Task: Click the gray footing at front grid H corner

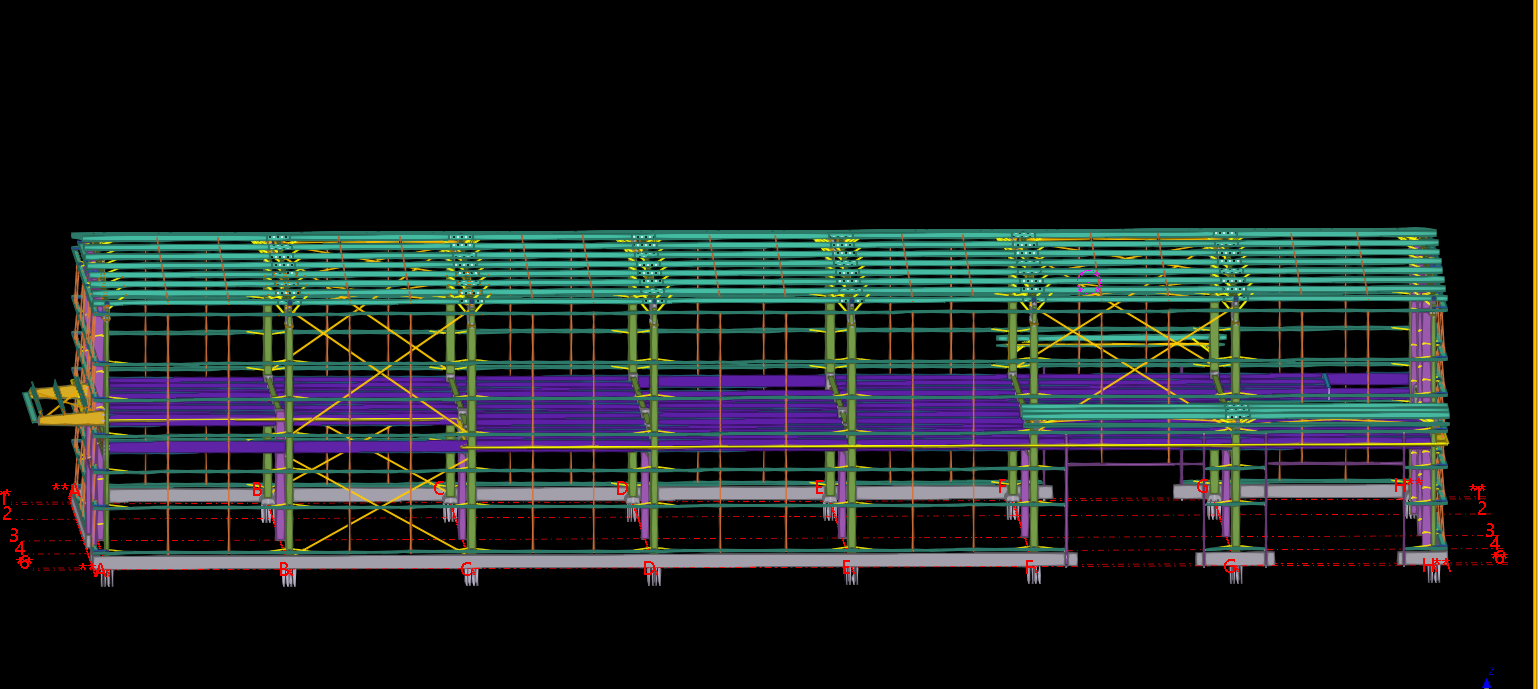Action: coord(1420,557)
